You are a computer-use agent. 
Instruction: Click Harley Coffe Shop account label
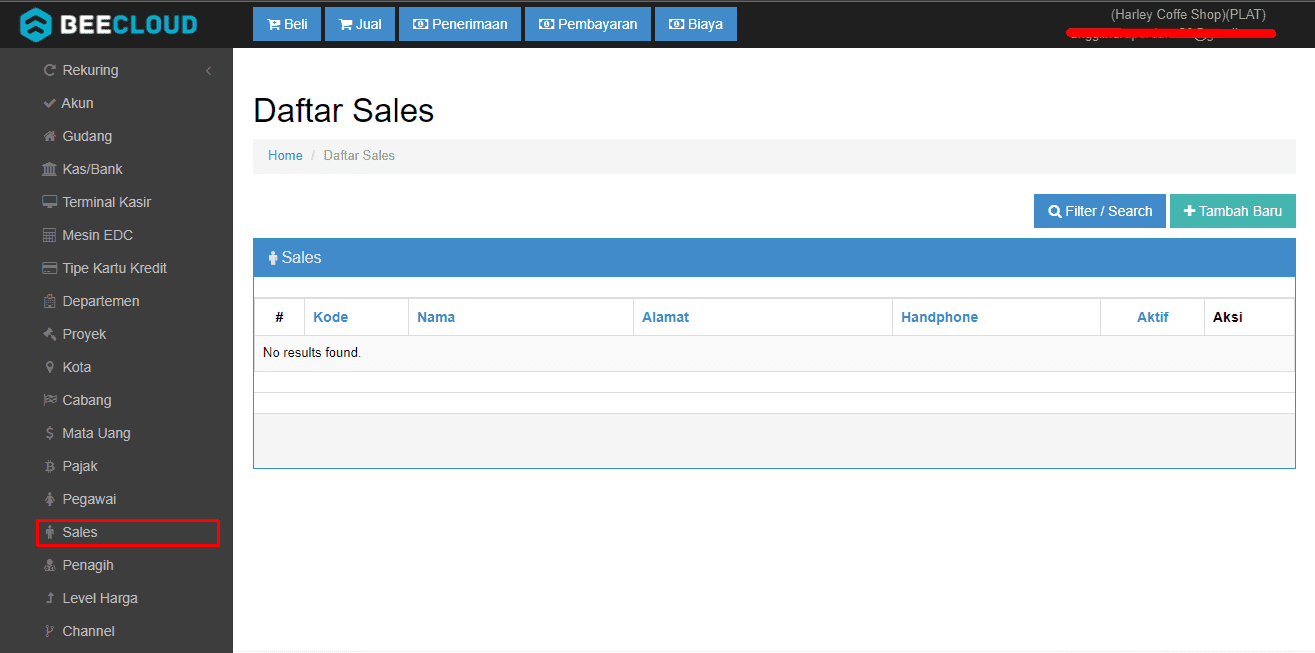pyautogui.click(x=1188, y=15)
